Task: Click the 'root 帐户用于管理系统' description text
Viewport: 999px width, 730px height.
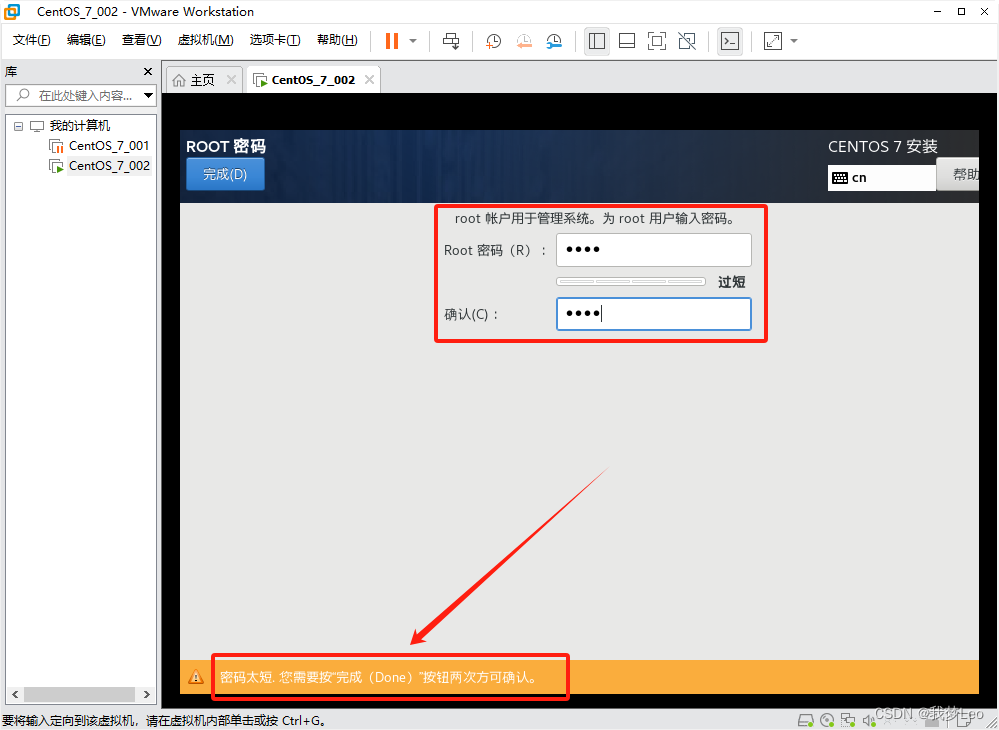Action: [595, 218]
